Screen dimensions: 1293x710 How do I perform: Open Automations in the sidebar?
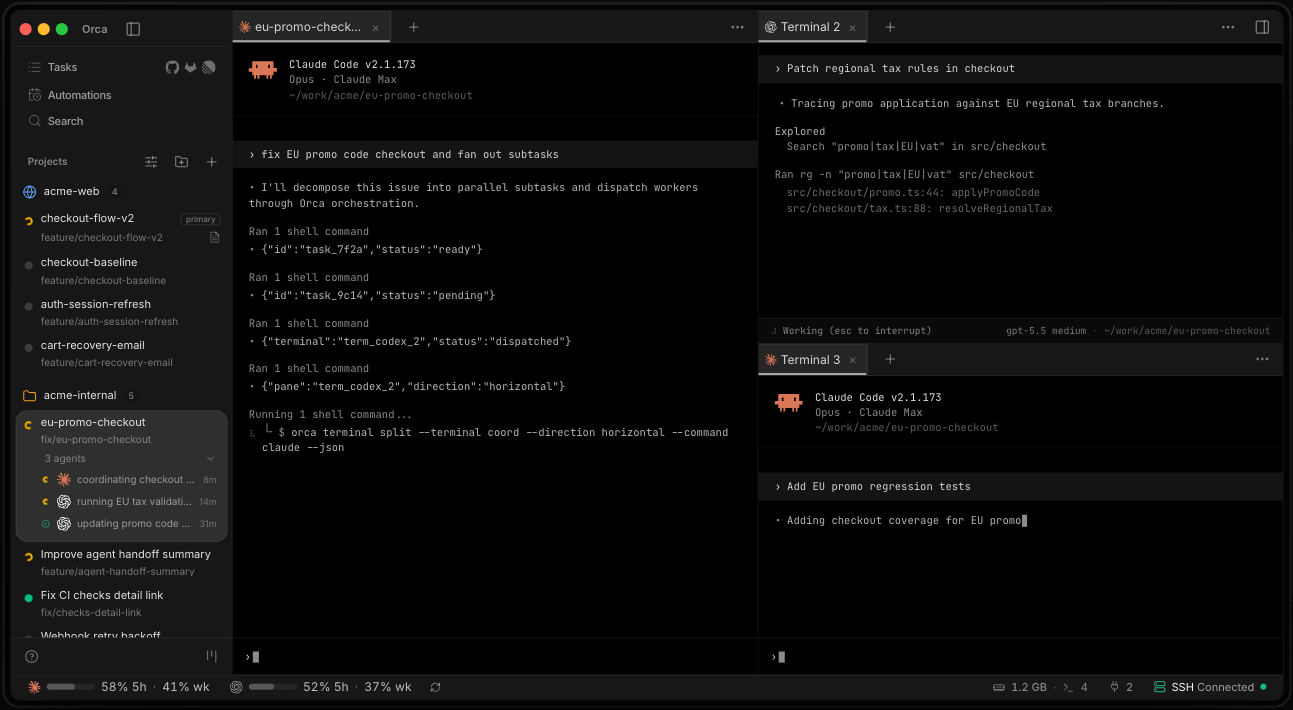(x=70, y=95)
